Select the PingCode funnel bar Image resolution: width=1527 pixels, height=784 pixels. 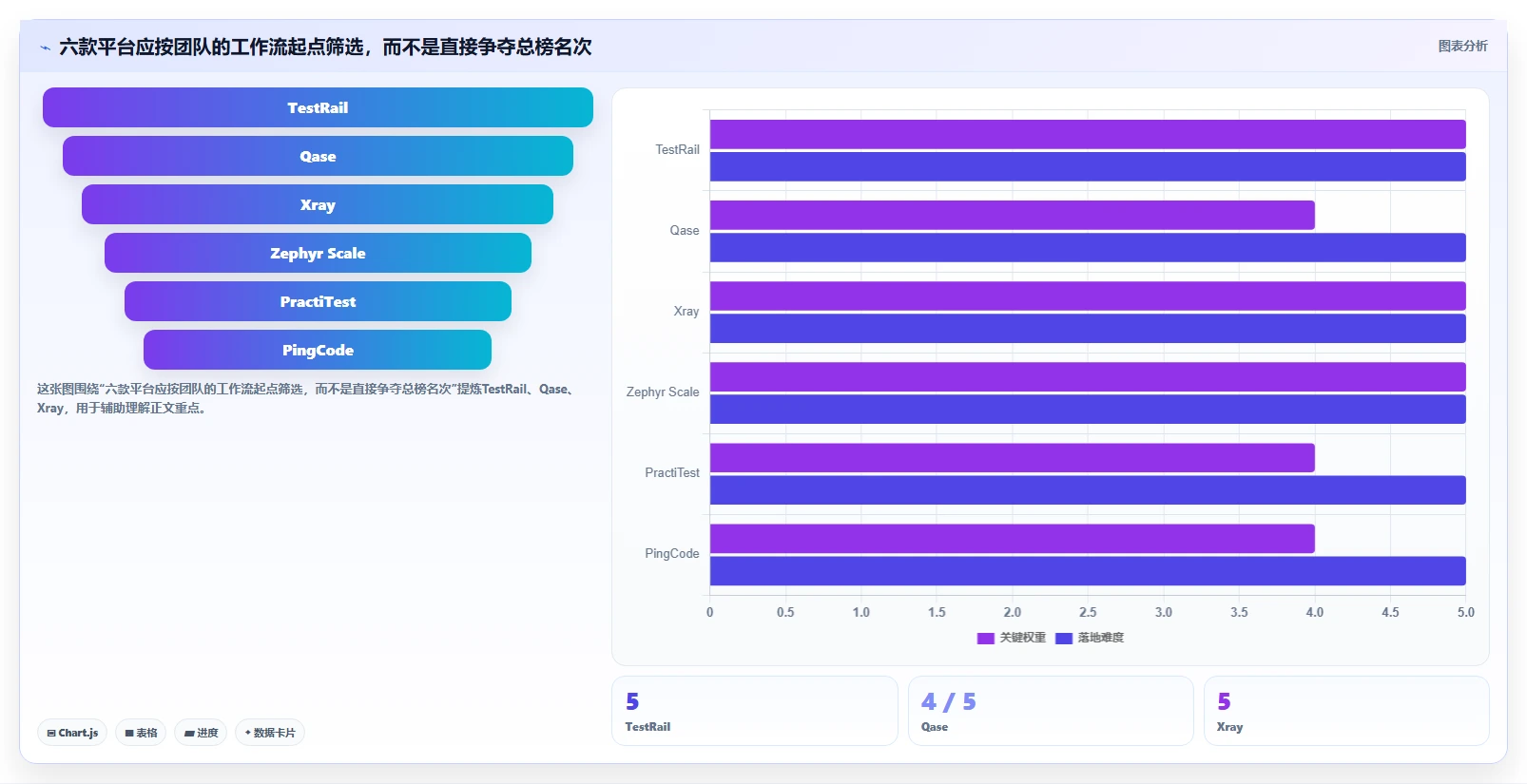pyautogui.click(x=318, y=350)
